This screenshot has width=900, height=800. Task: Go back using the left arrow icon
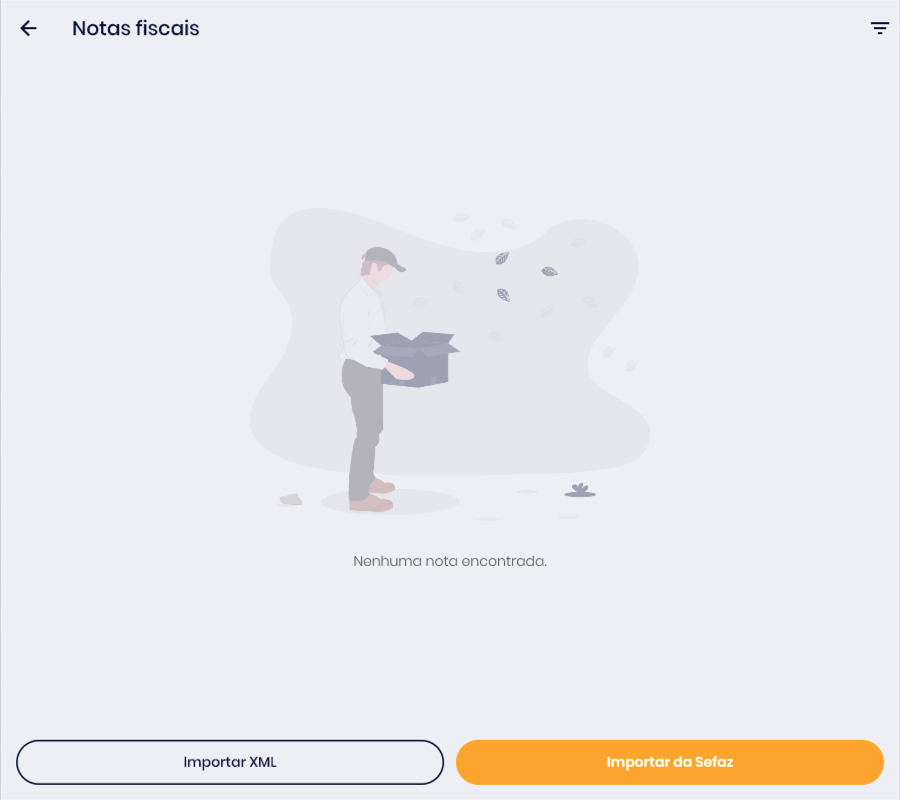point(28,28)
